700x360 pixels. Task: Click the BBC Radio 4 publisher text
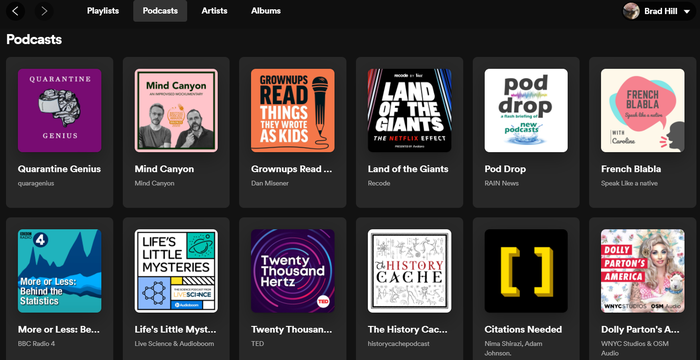(37, 344)
